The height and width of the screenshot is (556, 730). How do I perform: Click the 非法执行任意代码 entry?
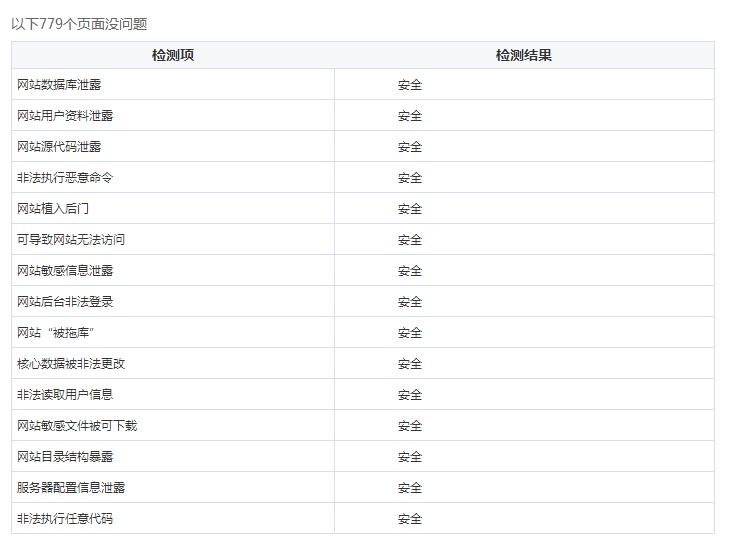(65, 519)
